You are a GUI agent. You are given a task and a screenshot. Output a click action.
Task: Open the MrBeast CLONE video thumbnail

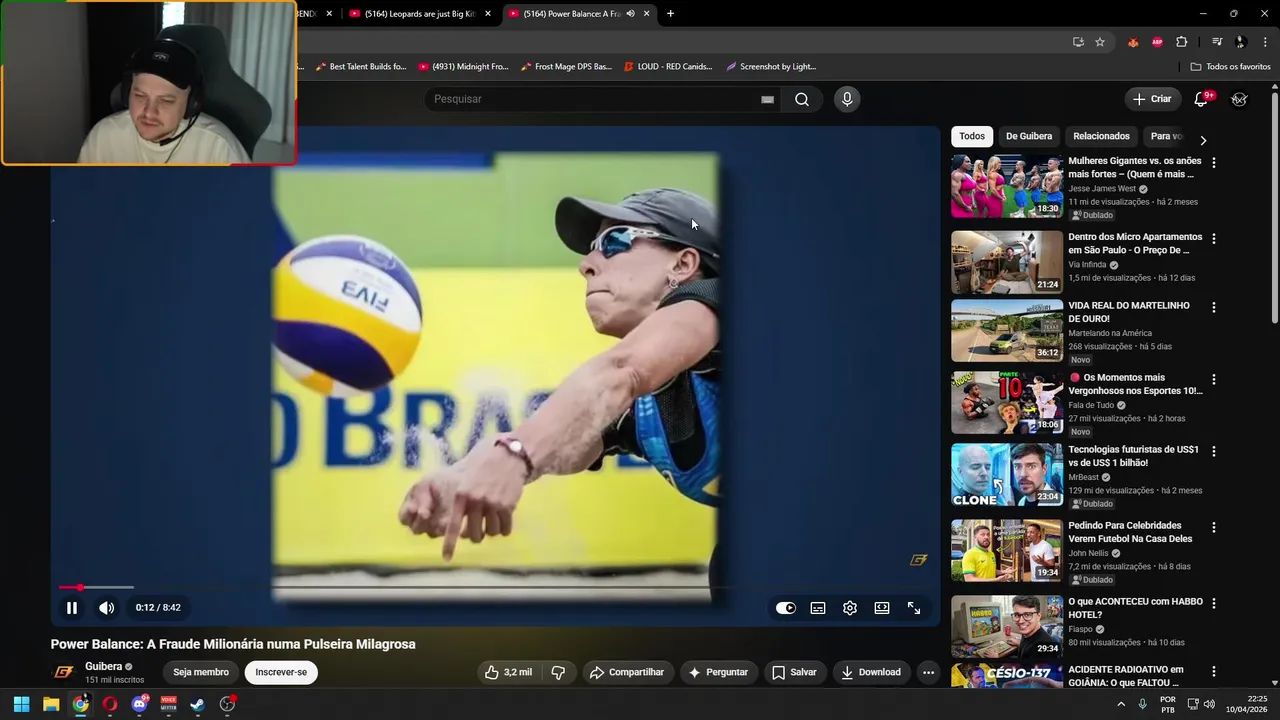click(x=1007, y=475)
